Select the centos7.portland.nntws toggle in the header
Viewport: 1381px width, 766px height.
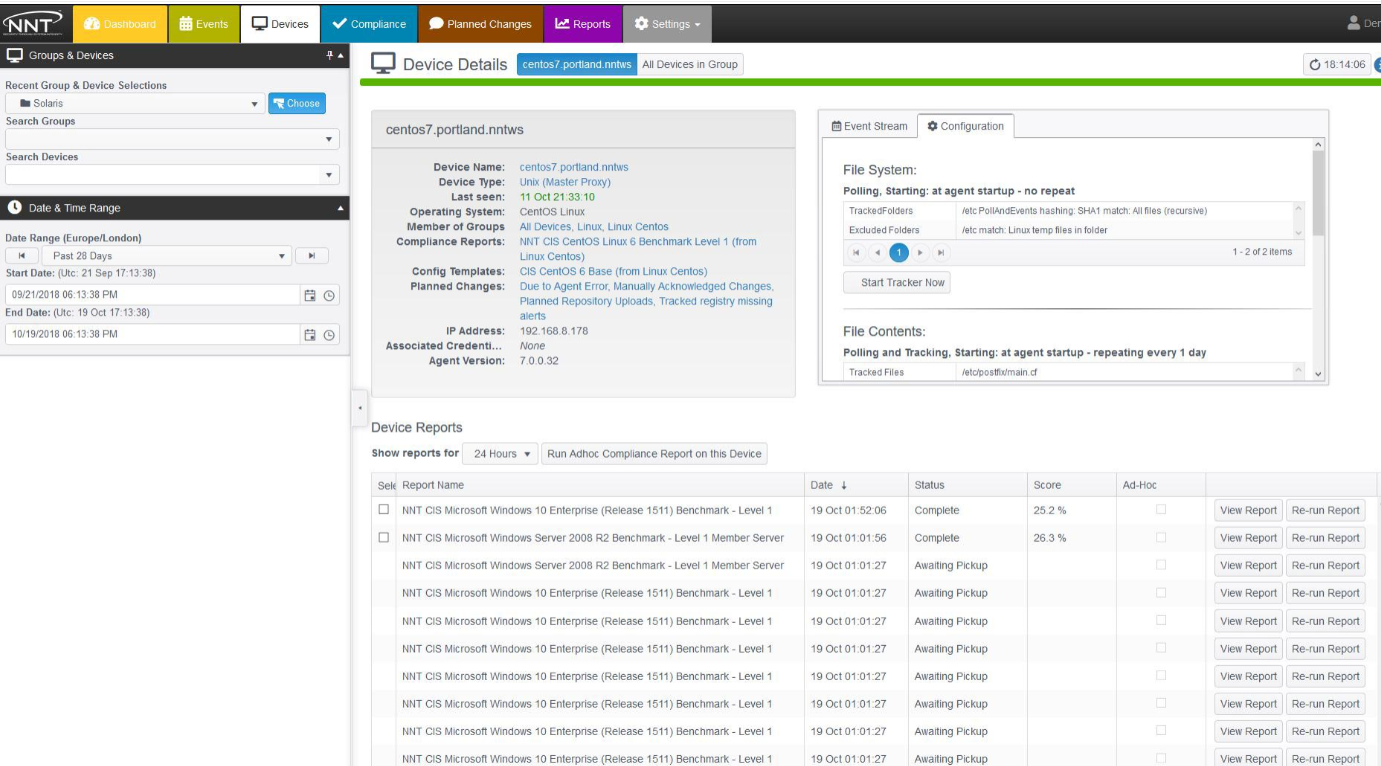[576, 65]
